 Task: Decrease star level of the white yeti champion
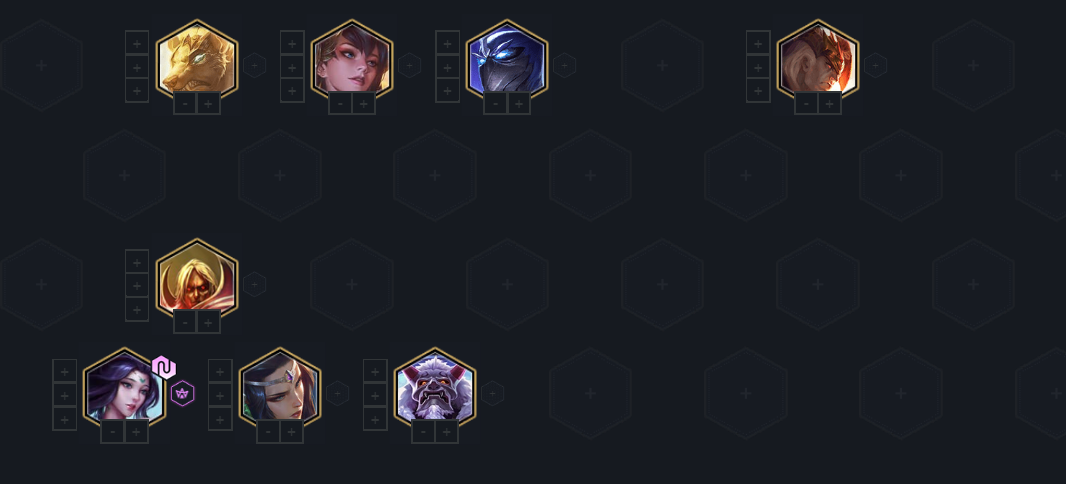424,432
